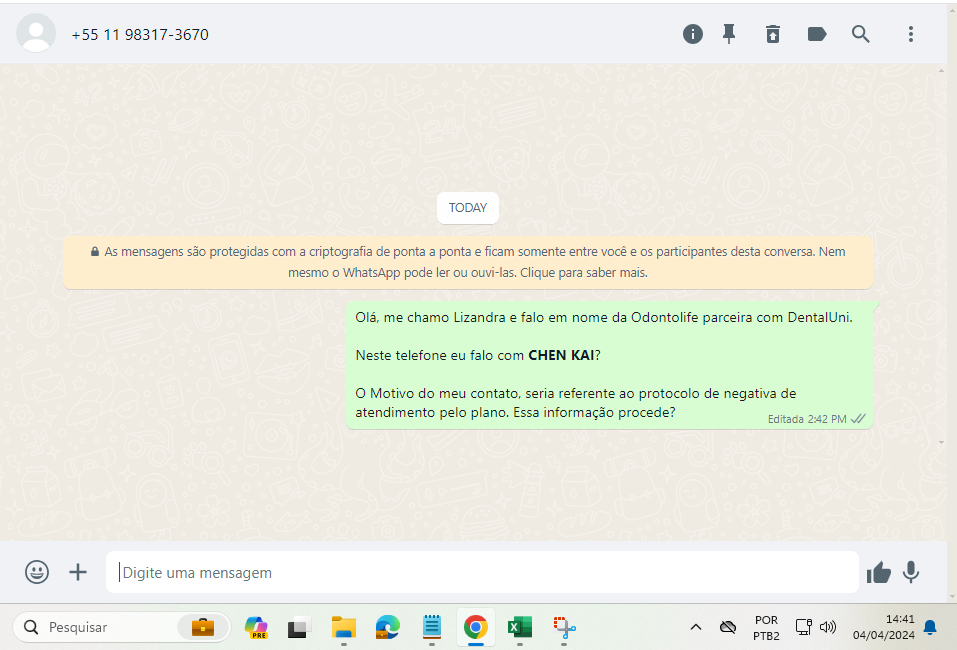
Task: Click the phone number +55 11 98317-3670
Action: (140, 35)
